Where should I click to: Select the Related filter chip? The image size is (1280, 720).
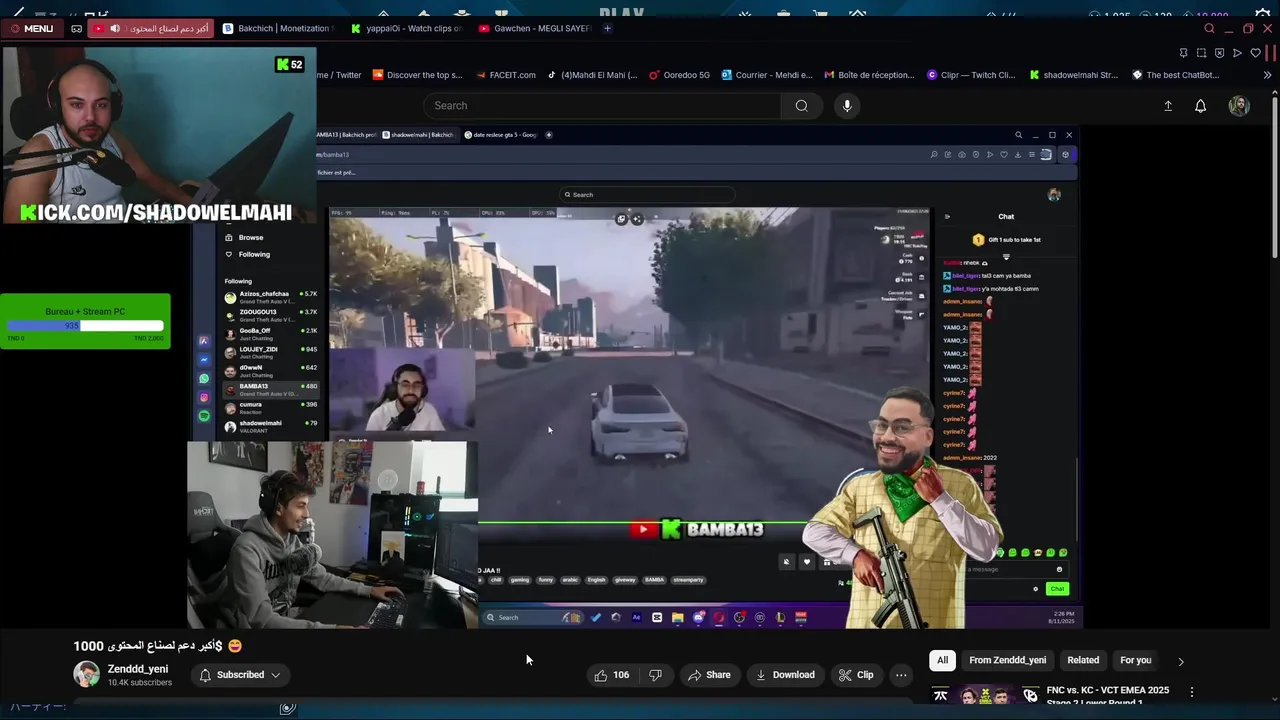click(1083, 660)
